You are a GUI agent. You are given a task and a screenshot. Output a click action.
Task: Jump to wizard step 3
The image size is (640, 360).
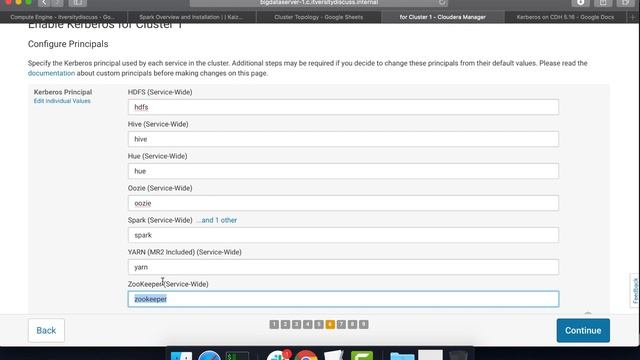(x=296, y=324)
